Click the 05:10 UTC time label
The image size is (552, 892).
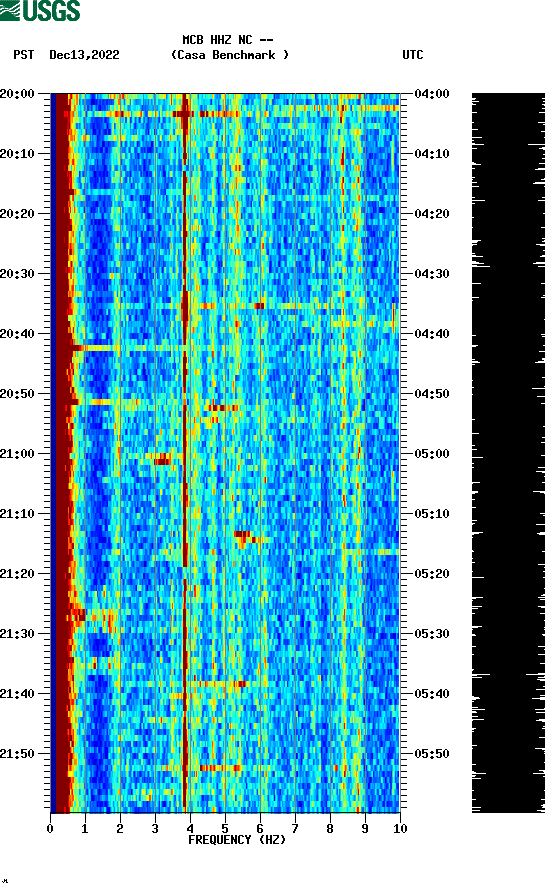[x=432, y=514]
